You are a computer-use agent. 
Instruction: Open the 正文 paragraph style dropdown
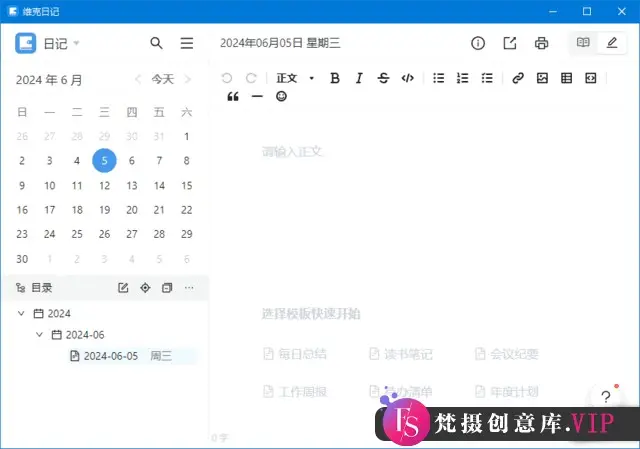pos(296,78)
